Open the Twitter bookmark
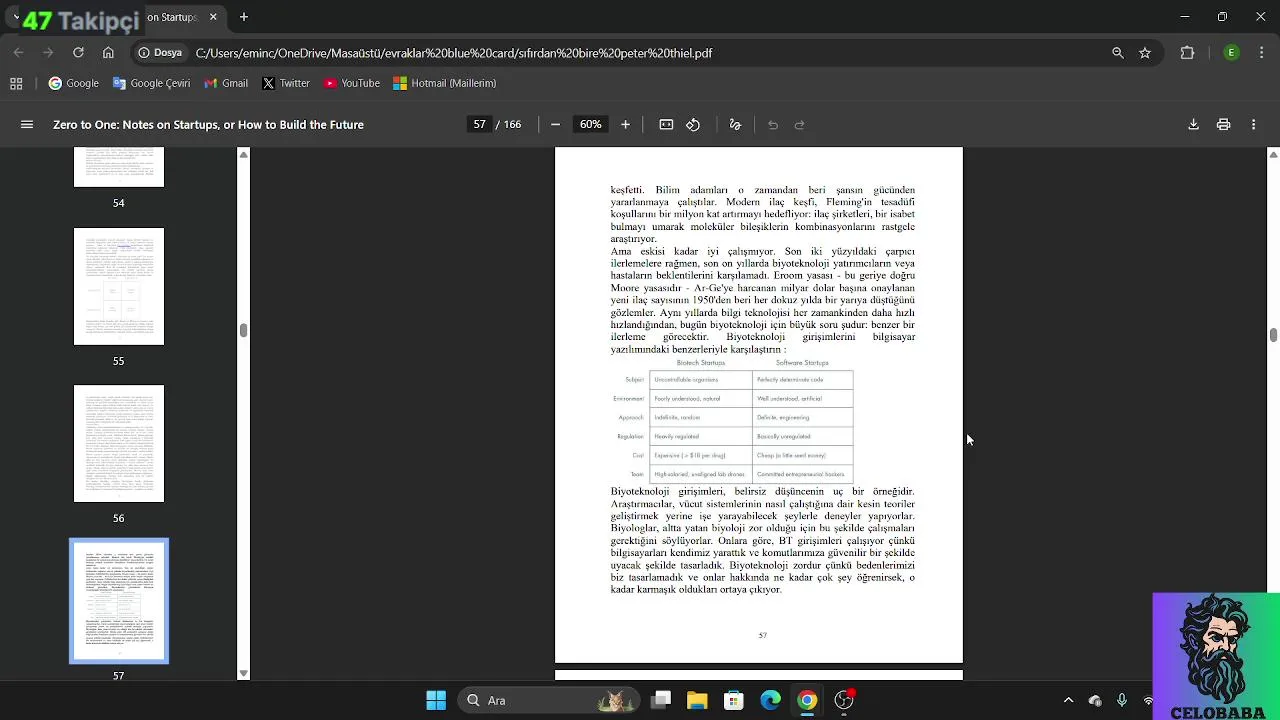 click(x=286, y=83)
